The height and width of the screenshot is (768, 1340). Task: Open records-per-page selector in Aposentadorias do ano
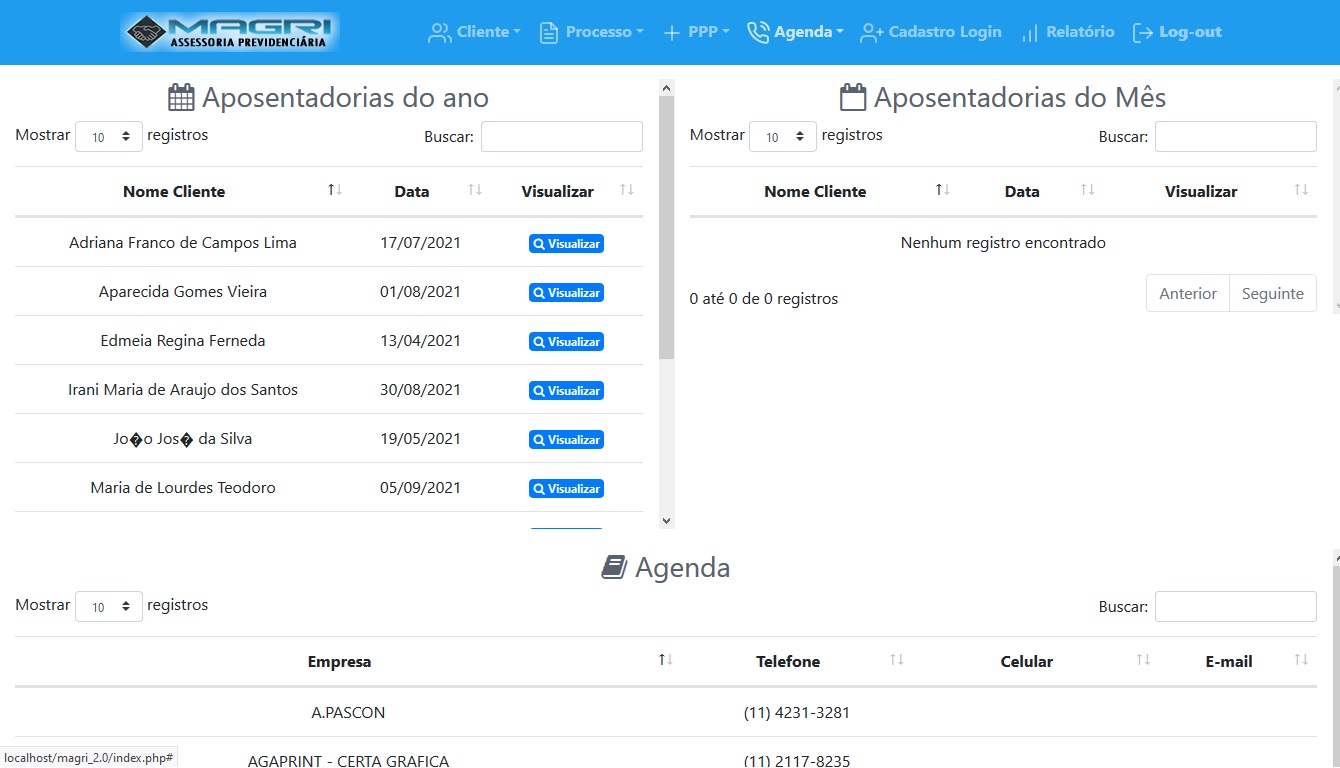[109, 137]
